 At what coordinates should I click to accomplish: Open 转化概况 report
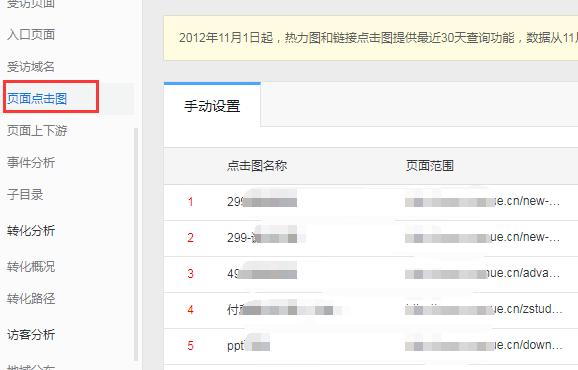[31, 266]
